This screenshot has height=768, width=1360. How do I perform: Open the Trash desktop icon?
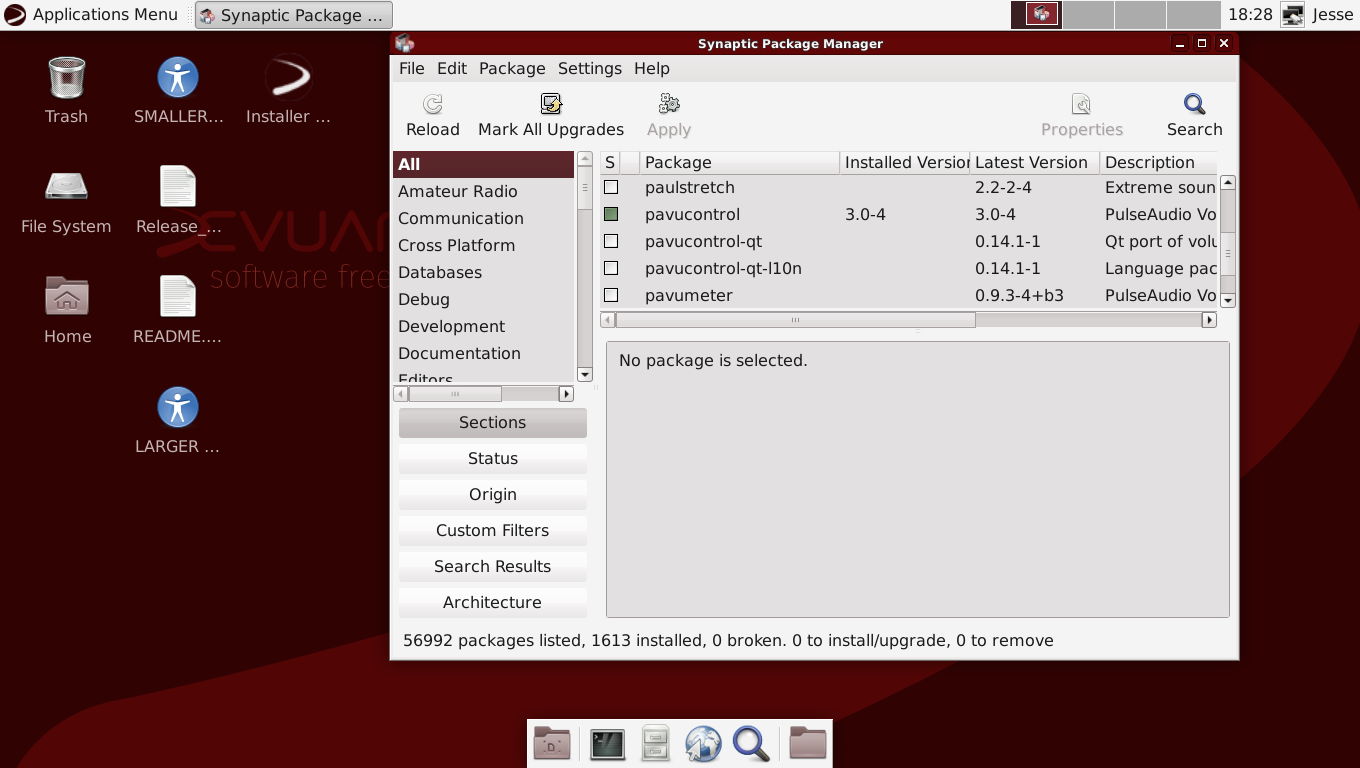pos(66,77)
